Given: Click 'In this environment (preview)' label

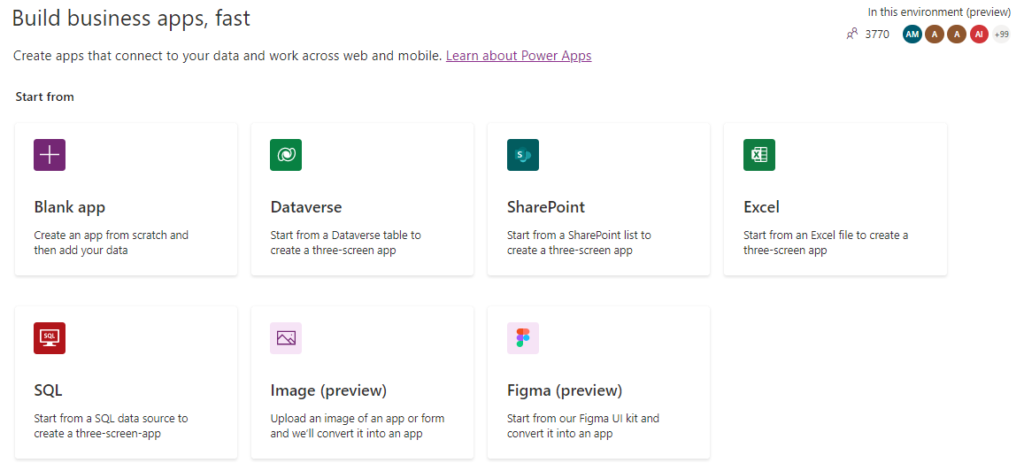Looking at the screenshot, I should click(x=939, y=12).
